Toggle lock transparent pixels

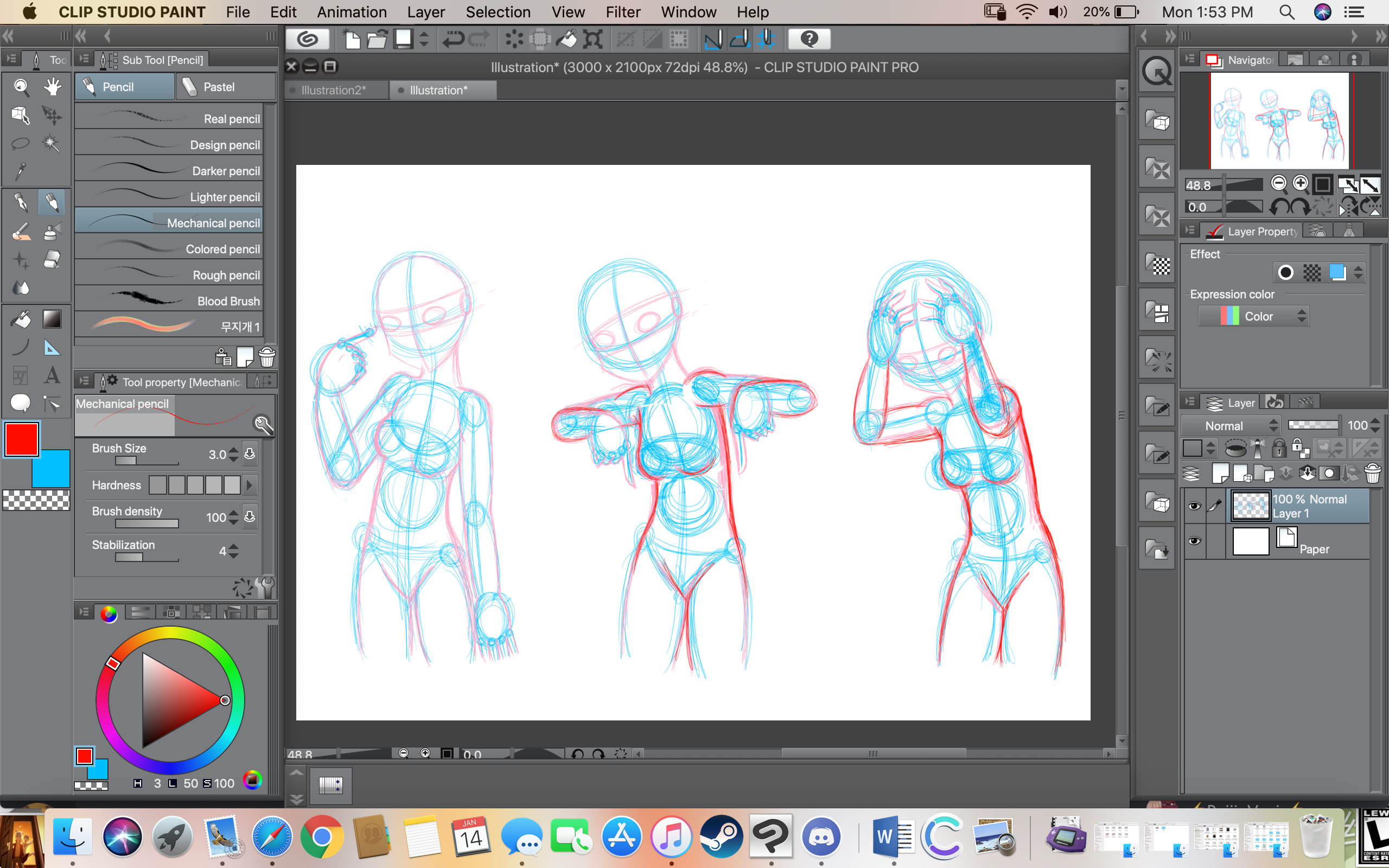click(1300, 448)
